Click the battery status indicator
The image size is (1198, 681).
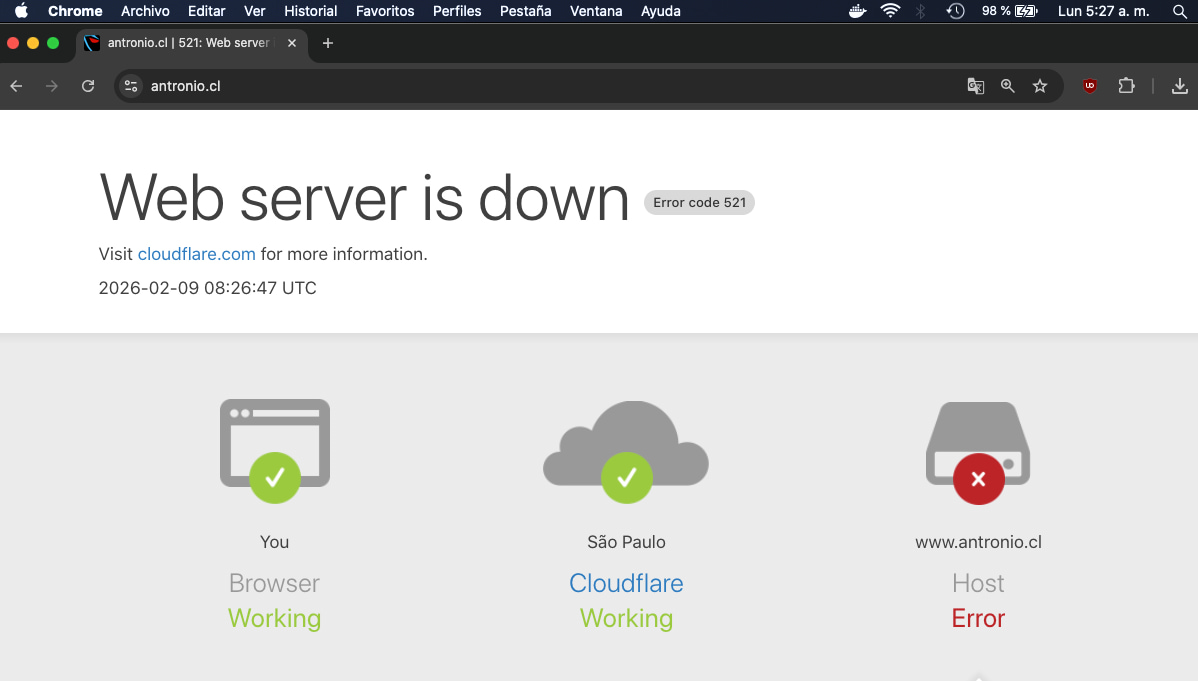click(1010, 11)
